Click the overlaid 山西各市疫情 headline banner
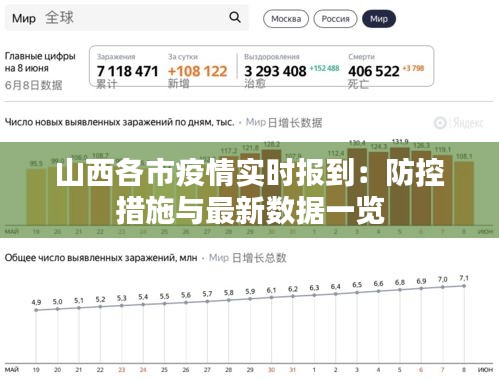The height and width of the screenshot is (381, 499). (x=249, y=190)
